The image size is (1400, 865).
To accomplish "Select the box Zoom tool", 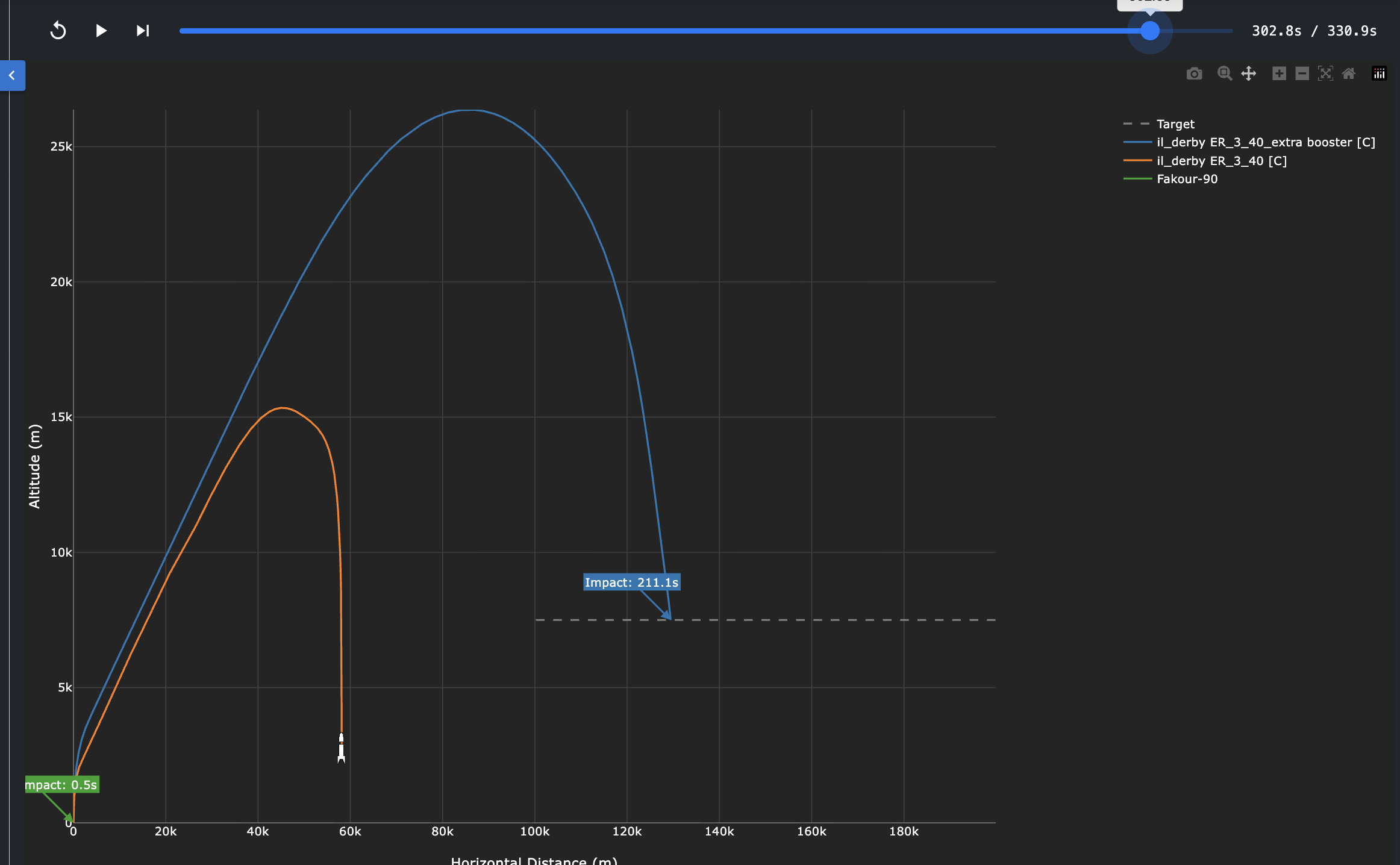I will click(1224, 73).
